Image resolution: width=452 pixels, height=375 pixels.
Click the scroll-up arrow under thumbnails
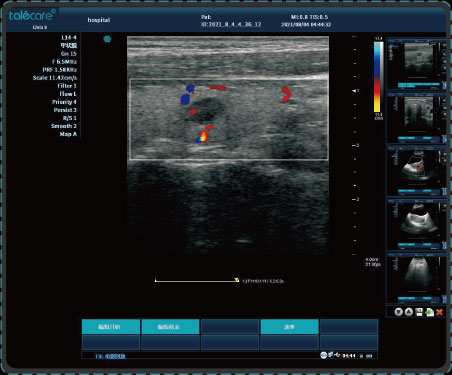pyautogui.click(x=409, y=312)
